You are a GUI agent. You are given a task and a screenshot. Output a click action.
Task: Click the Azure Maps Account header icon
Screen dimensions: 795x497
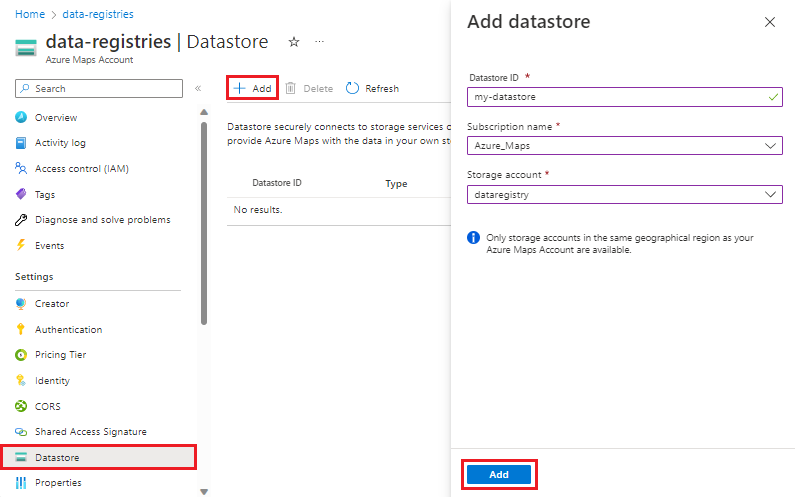(26, 48)
